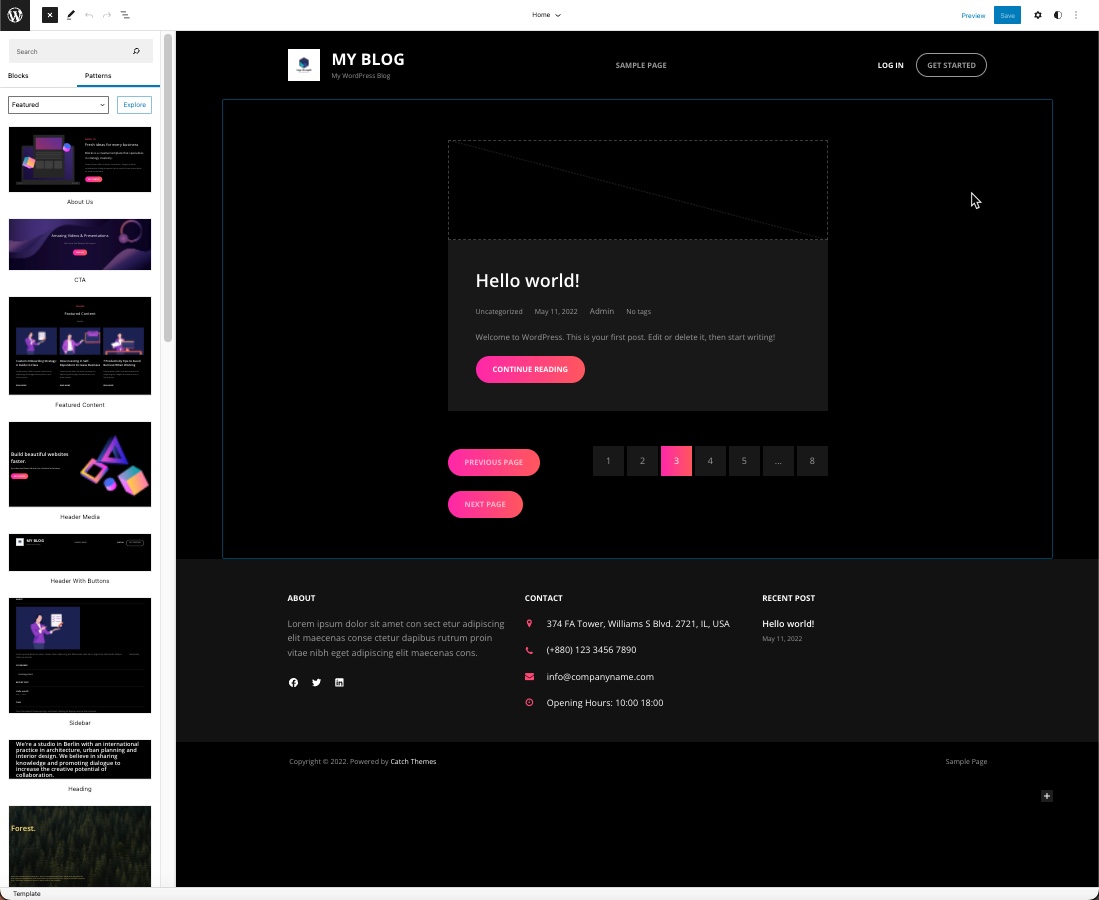Click active pagination page 3
1099x900 pixels.
[676, 461]
